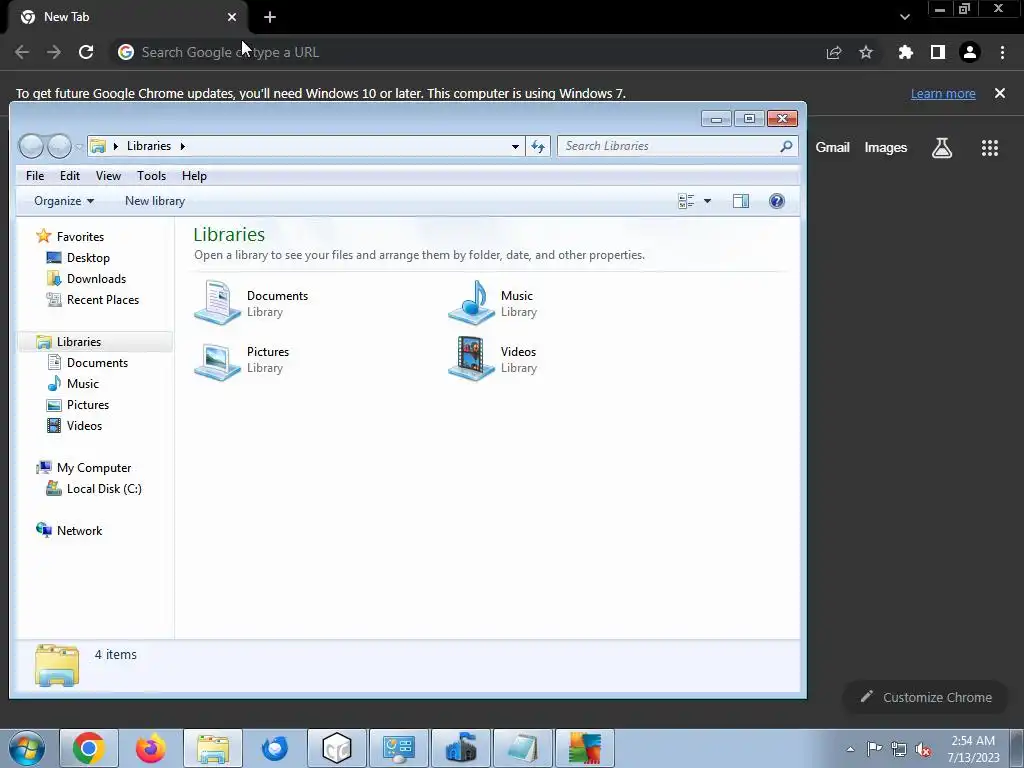Click the magnifier icon in Search Libraries
The width and height of the screenshot is (1024, 768).
click(786, 146)
